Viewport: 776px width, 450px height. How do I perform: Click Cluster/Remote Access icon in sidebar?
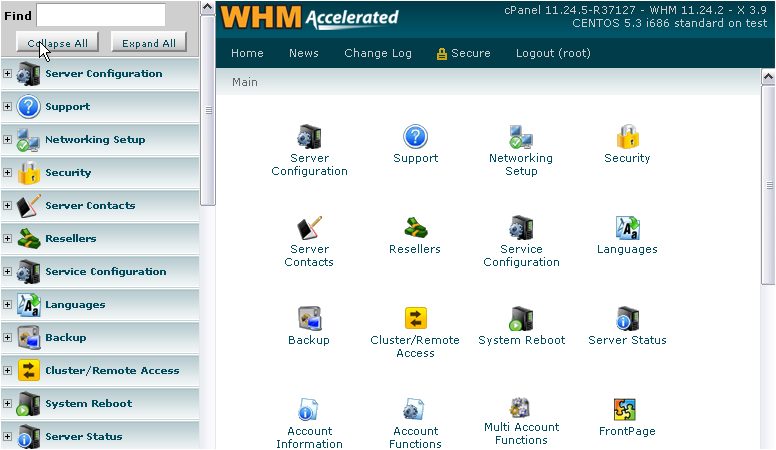[x=28, y=370]
